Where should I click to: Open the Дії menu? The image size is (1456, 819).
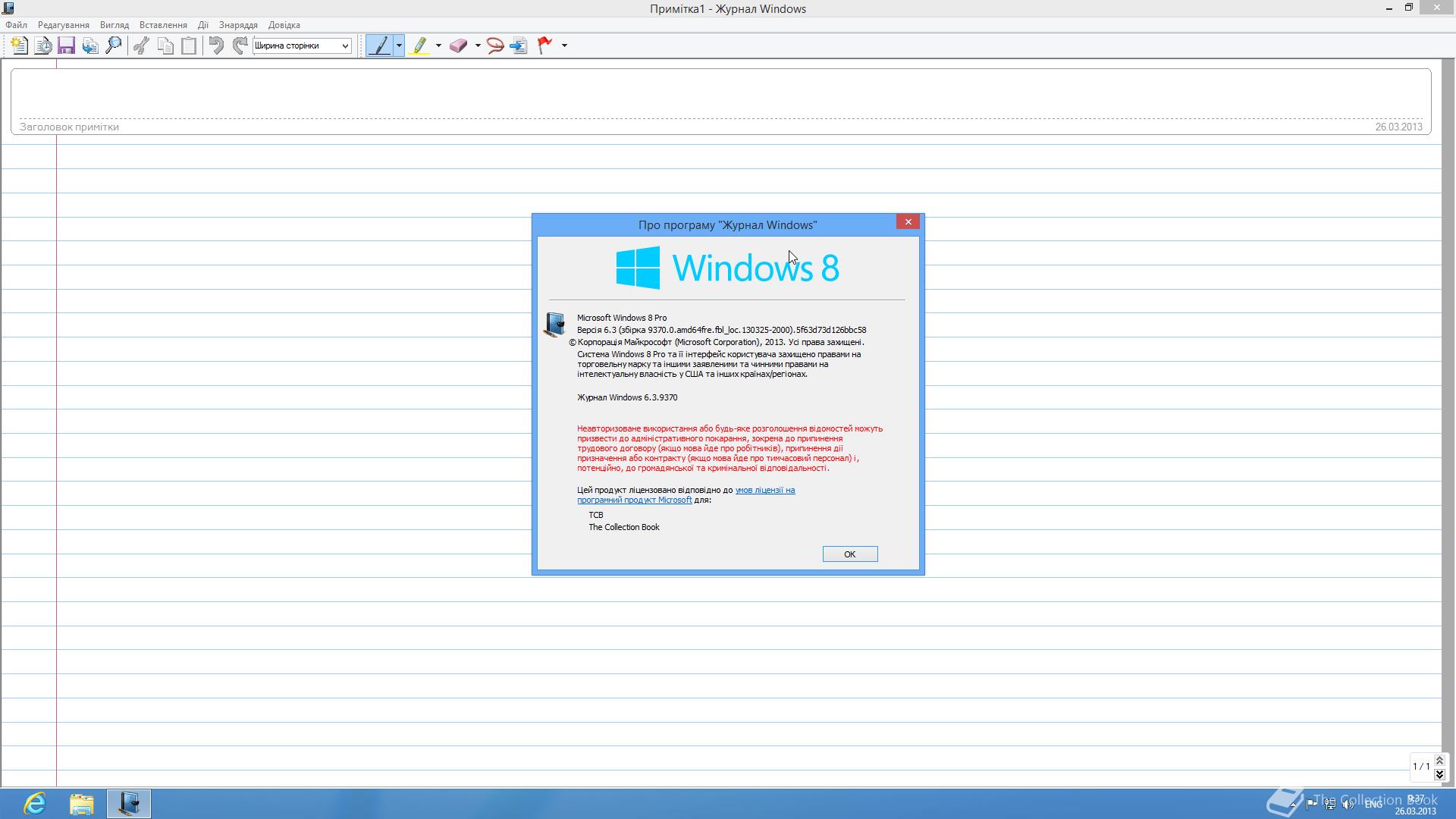coord(203,25)
